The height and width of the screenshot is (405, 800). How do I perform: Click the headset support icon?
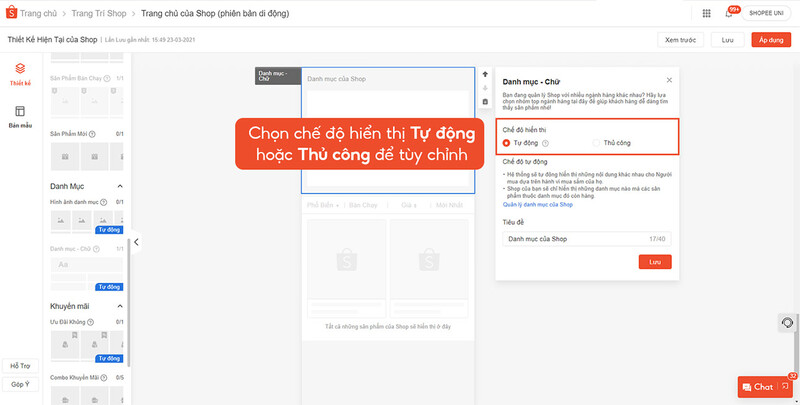(787, 323)
